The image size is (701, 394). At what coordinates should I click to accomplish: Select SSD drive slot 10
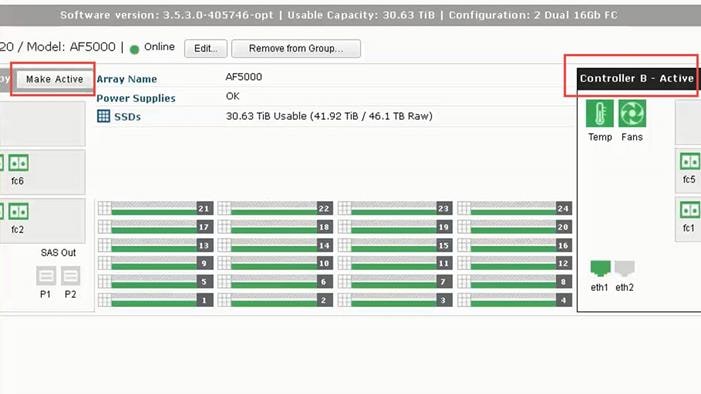[x=275, y=263]
